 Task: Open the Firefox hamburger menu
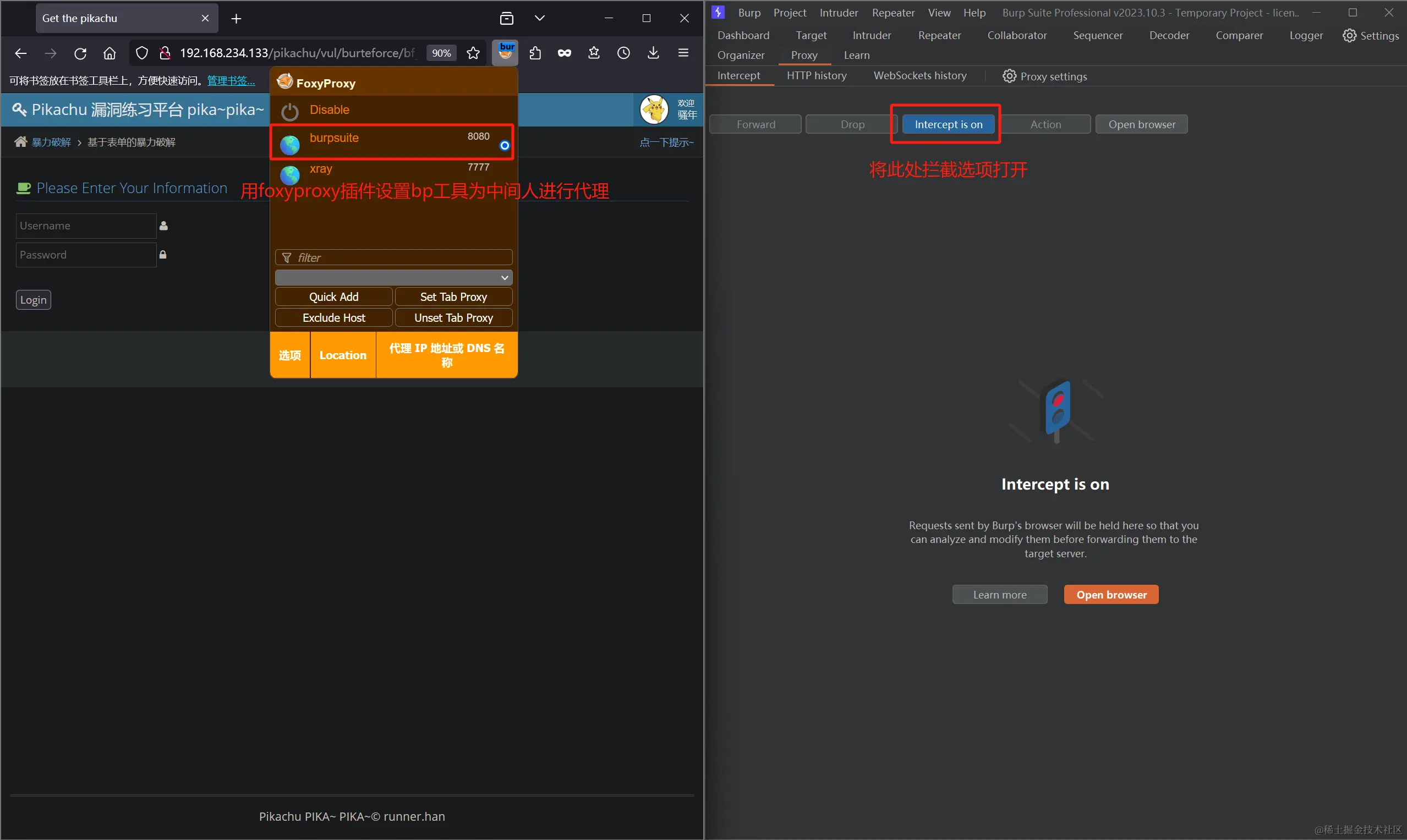point(683,53)
